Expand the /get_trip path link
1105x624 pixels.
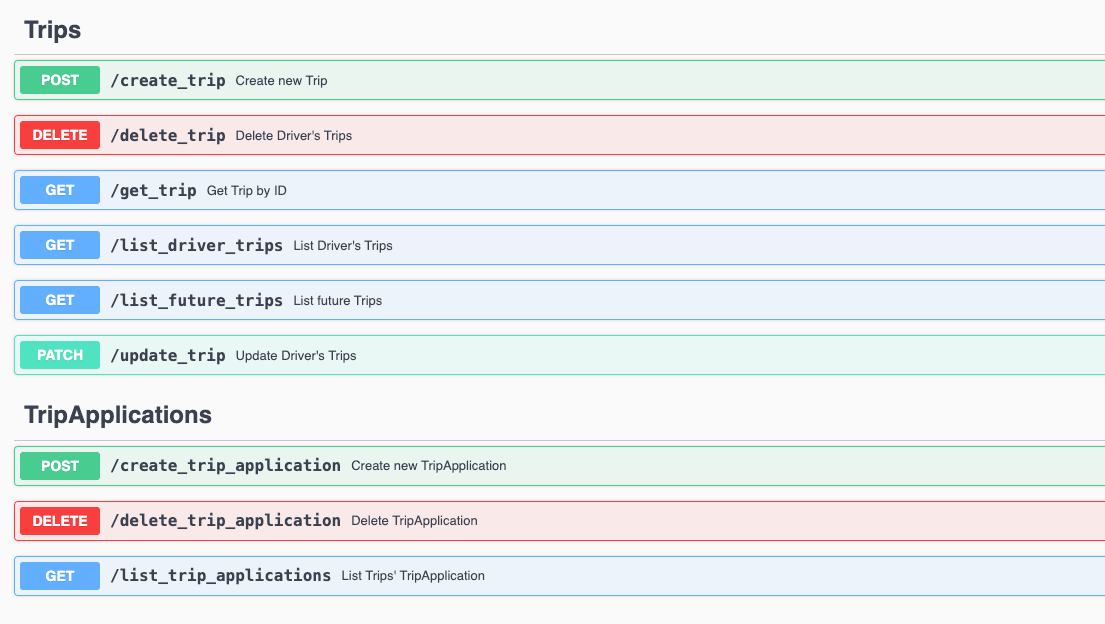[153, 190]
